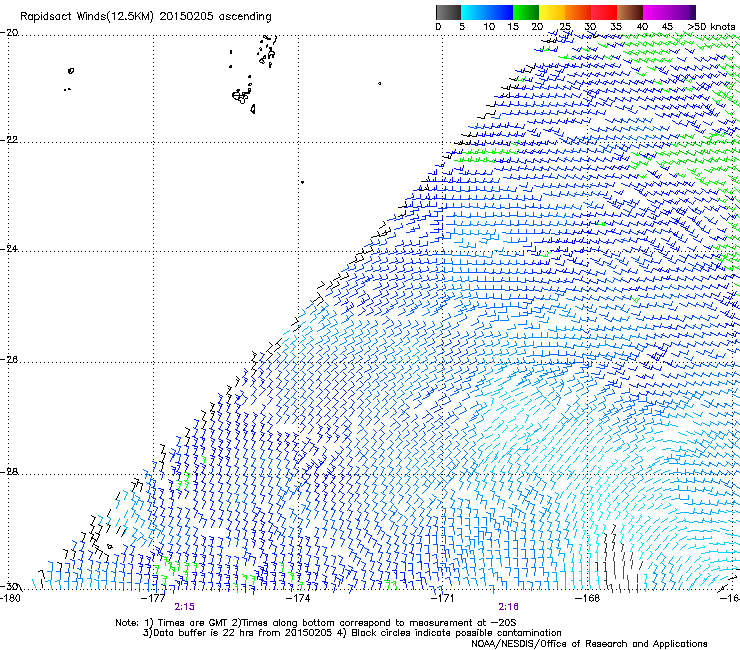This screenshot has height=650, width=740.
Task: Pick the brown 35–40 knots legend segment
Action: [x=630, y=12]
